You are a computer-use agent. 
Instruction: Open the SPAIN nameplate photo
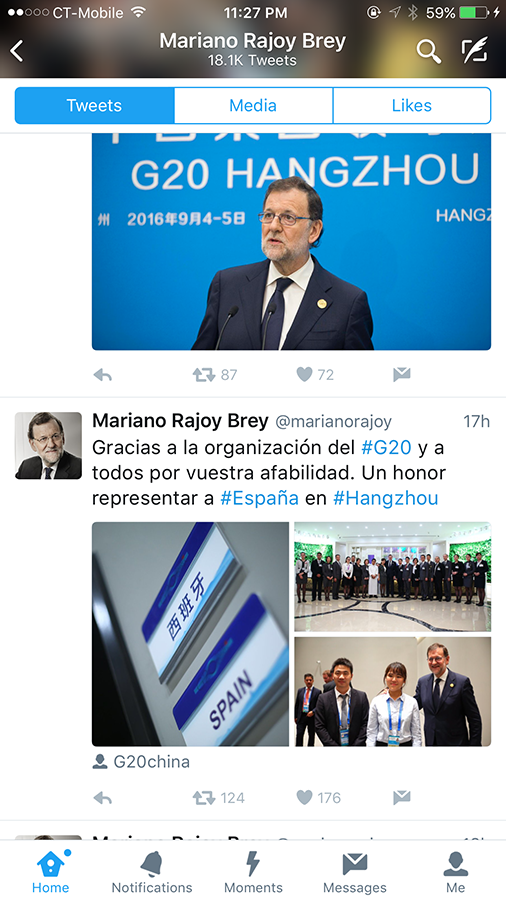click(x=190, y=634)
